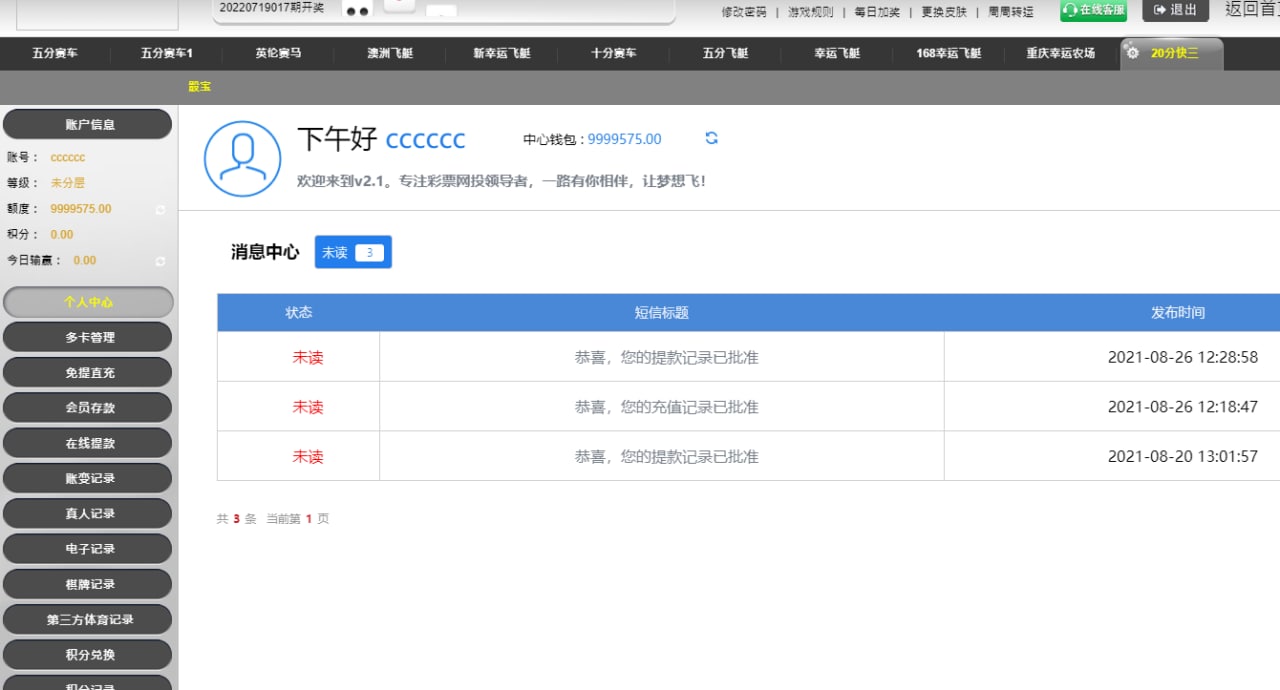Expand the 账户信息 panel header
The image size is (1280, 690).
(x=89, y=125)
